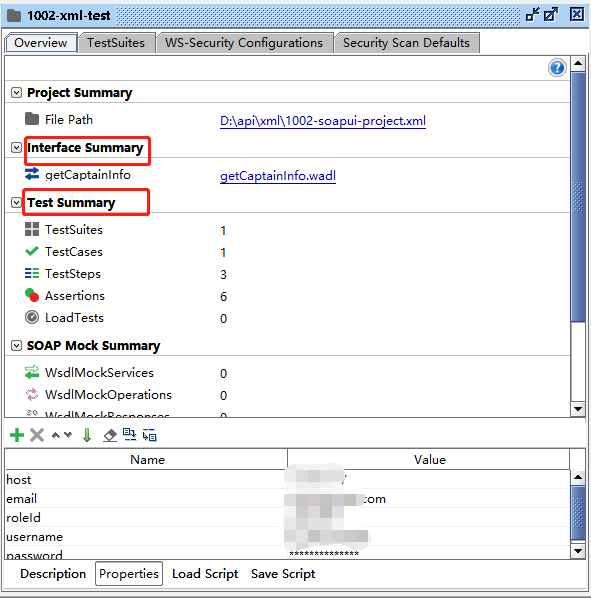Open the blue help question mark icon
This screenshot has height=599, width=591.
557,68
